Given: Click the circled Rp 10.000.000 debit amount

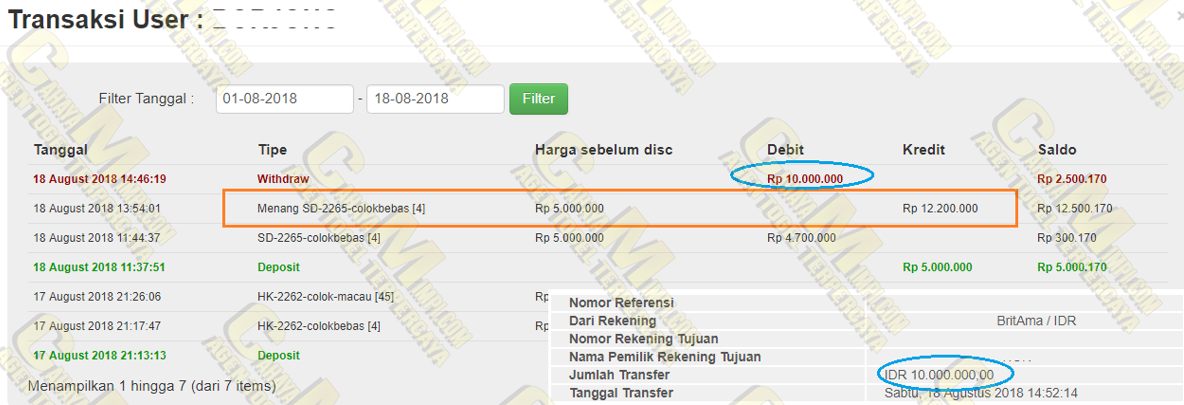Looking at the screenshot, I should 805,179.
